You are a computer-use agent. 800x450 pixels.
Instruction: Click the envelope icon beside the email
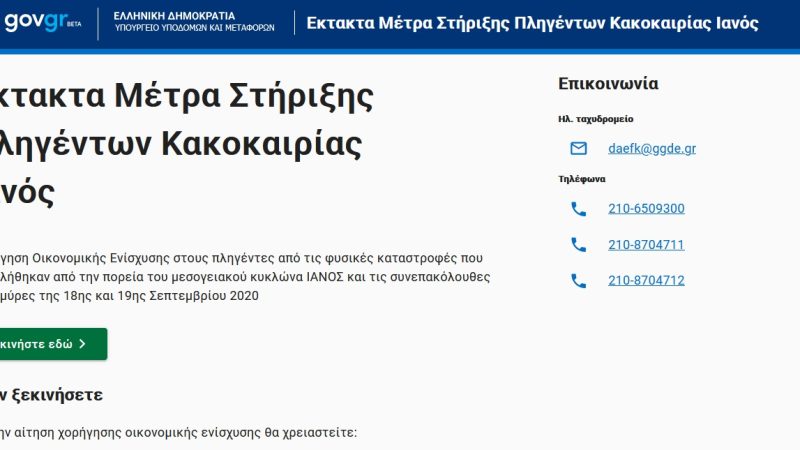click(x=578, y=149)
